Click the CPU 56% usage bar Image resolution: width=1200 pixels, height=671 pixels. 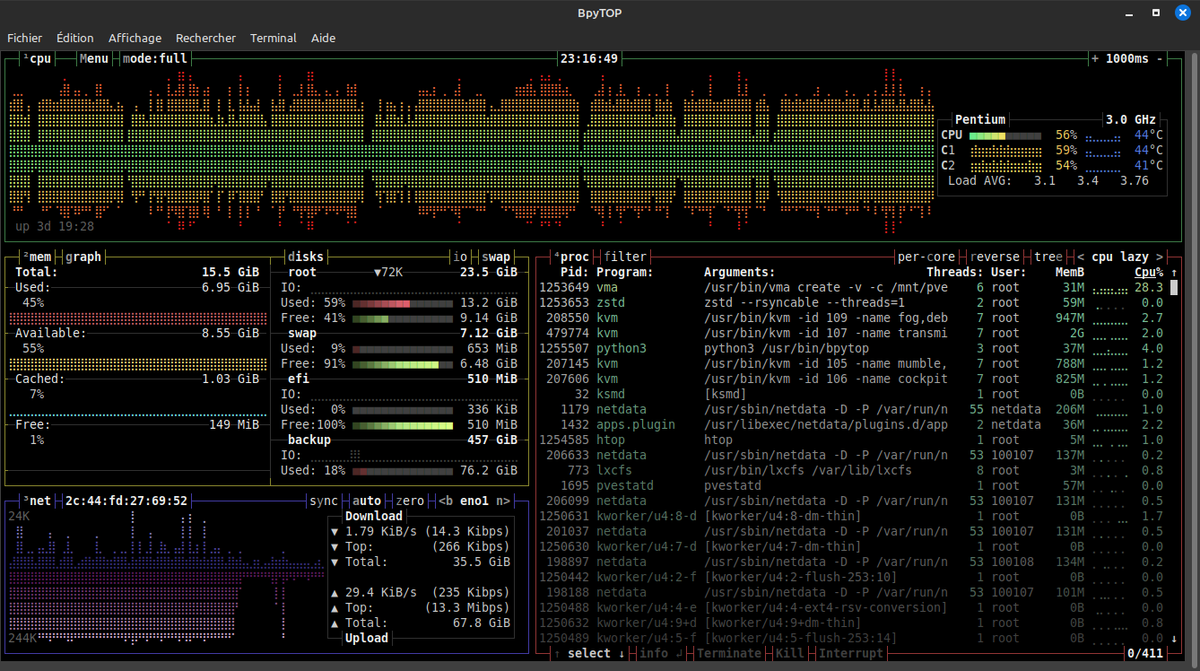[1005, 135]
